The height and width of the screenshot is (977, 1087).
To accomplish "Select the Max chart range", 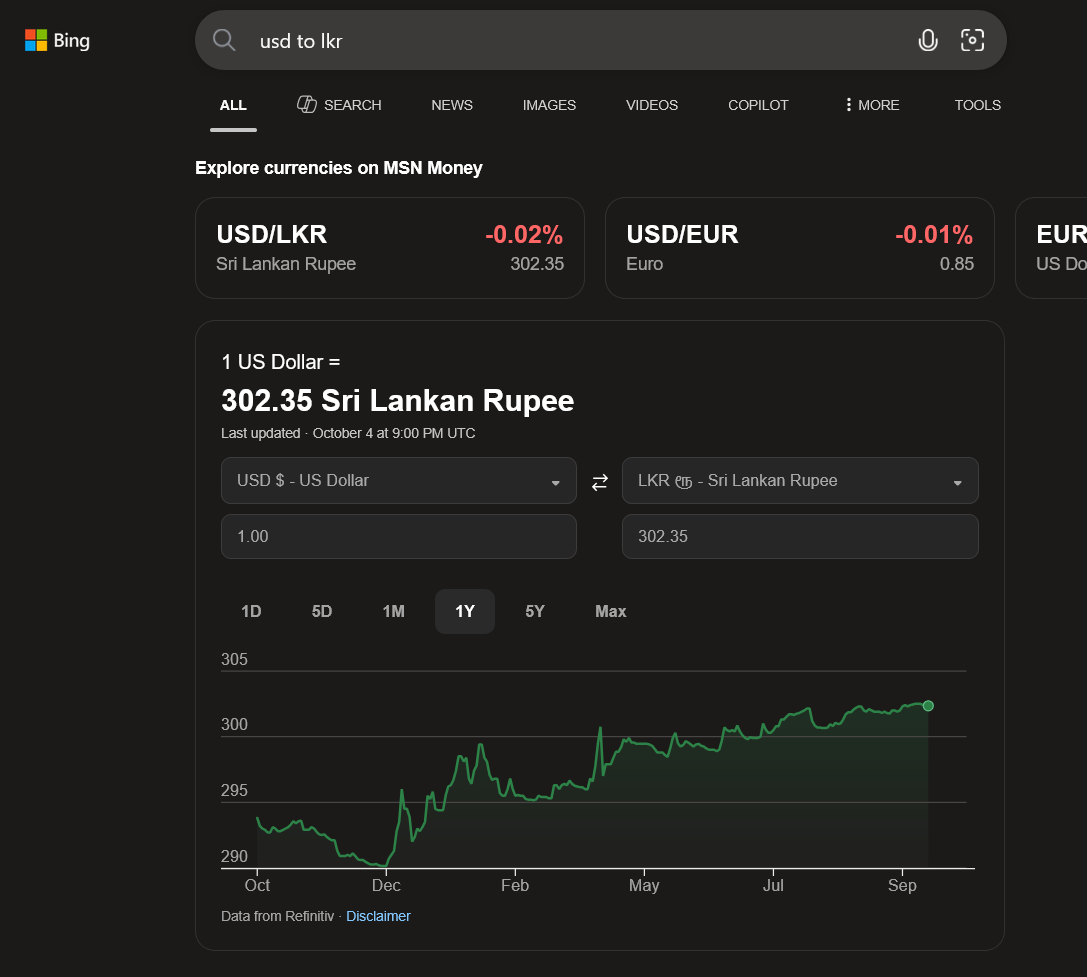I will click(x=611, y=612).
